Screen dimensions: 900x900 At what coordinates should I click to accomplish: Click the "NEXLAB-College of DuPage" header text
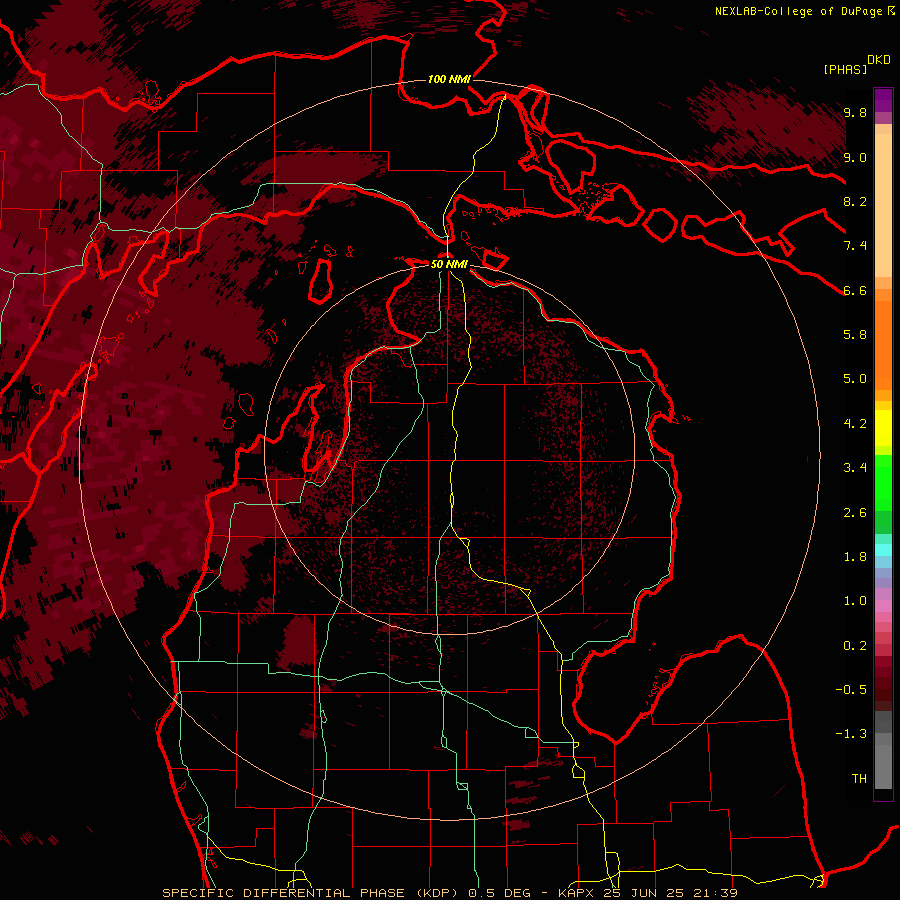click(x=798, y=11)
